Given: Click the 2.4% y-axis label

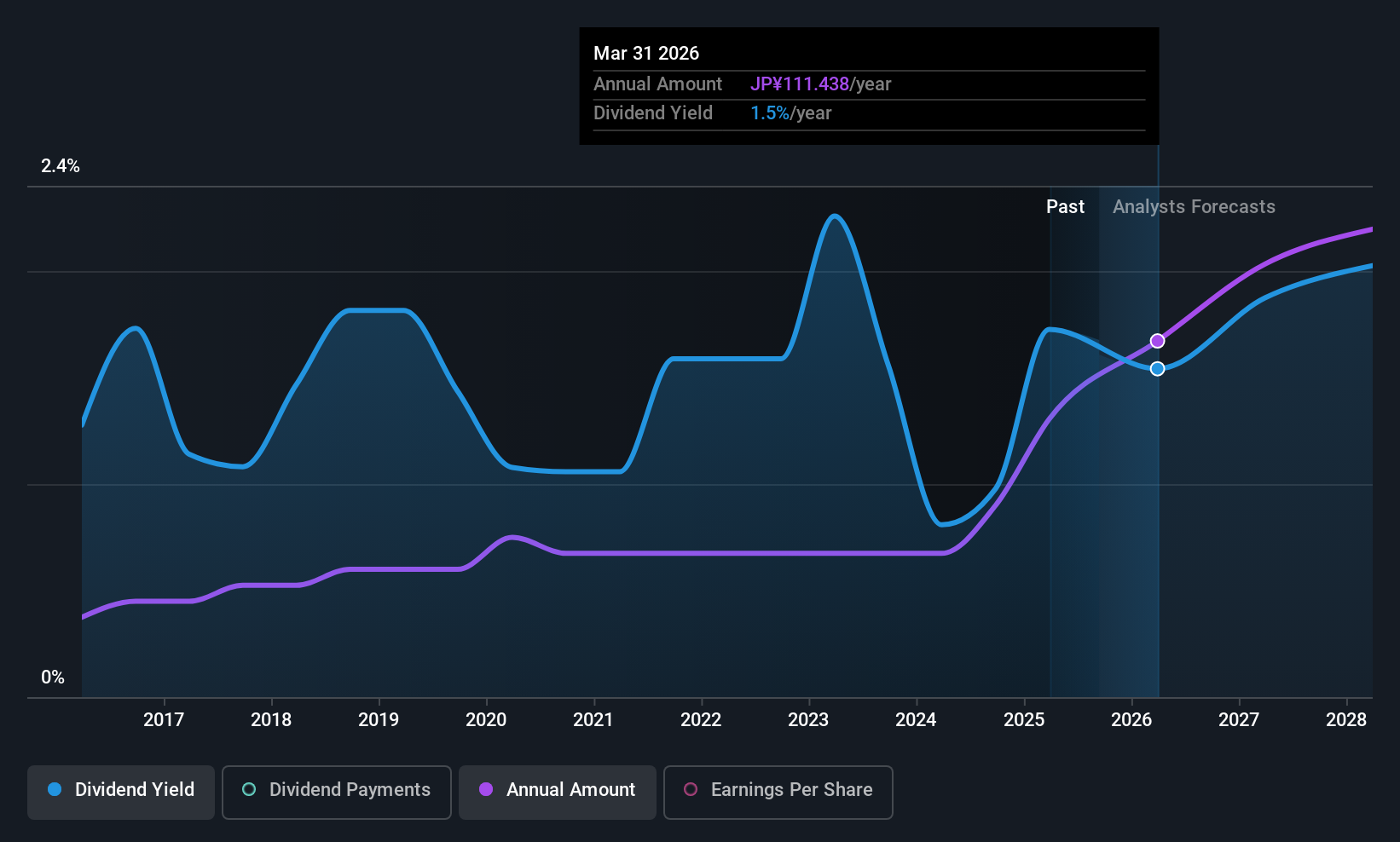Looking at the screenshot, I should click(x=61, y=166).
